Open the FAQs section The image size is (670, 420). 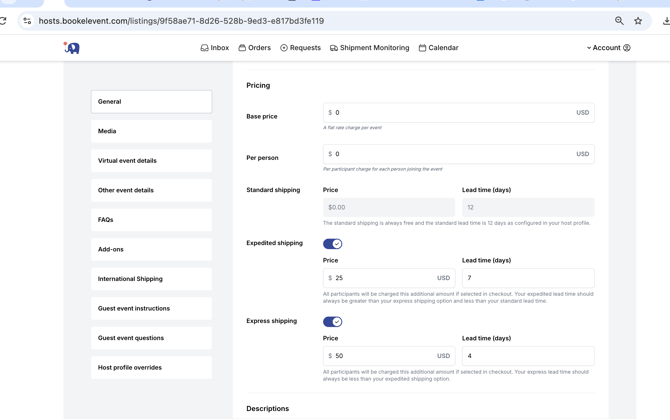pyautogui.click(x=151, y=220)
